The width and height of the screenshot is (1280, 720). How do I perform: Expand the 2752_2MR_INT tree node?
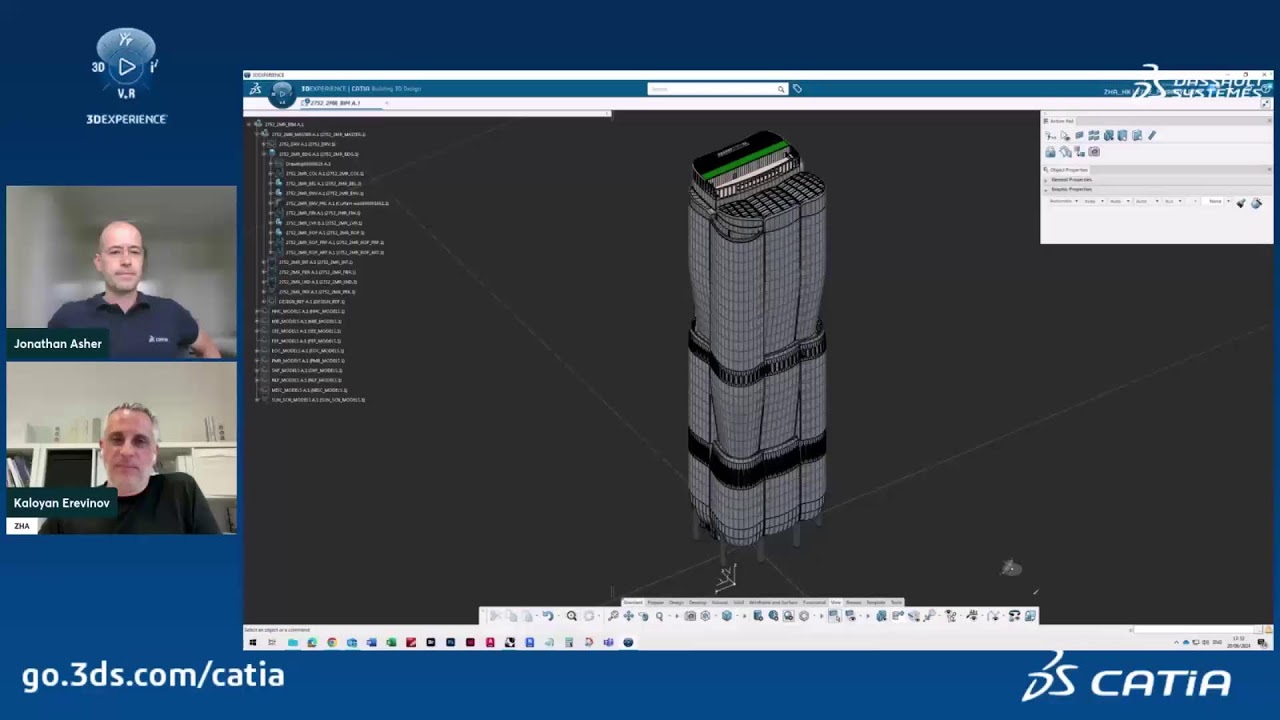coord(264,262)
